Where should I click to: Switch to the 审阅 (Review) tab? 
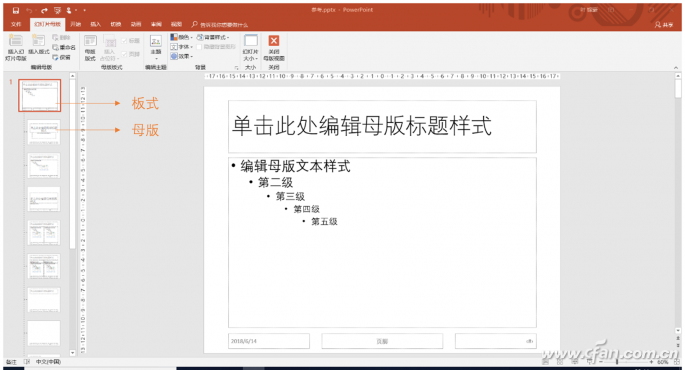(x=156, y=24)
